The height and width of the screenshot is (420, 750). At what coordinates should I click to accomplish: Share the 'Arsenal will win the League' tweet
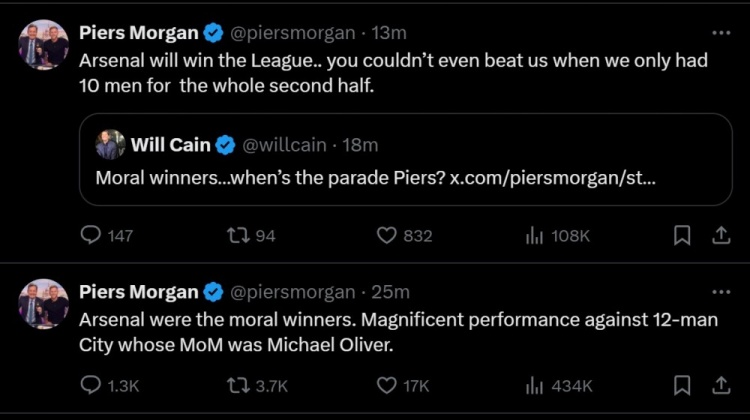click(x=720, y=235)
